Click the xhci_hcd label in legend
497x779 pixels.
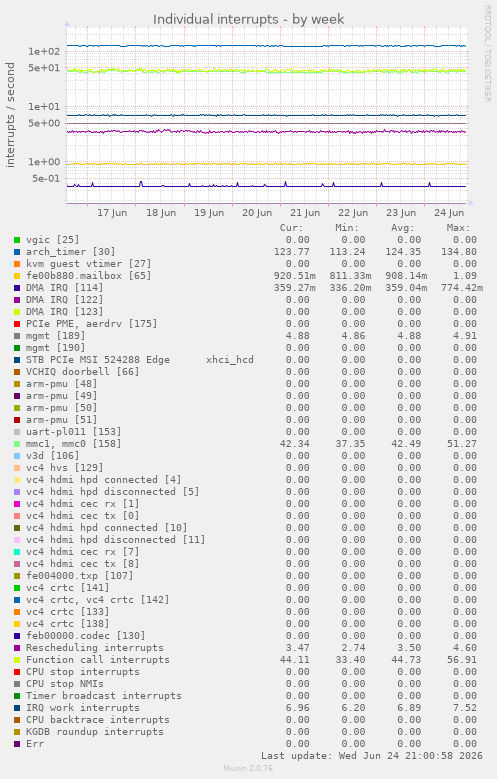point(230,360)
